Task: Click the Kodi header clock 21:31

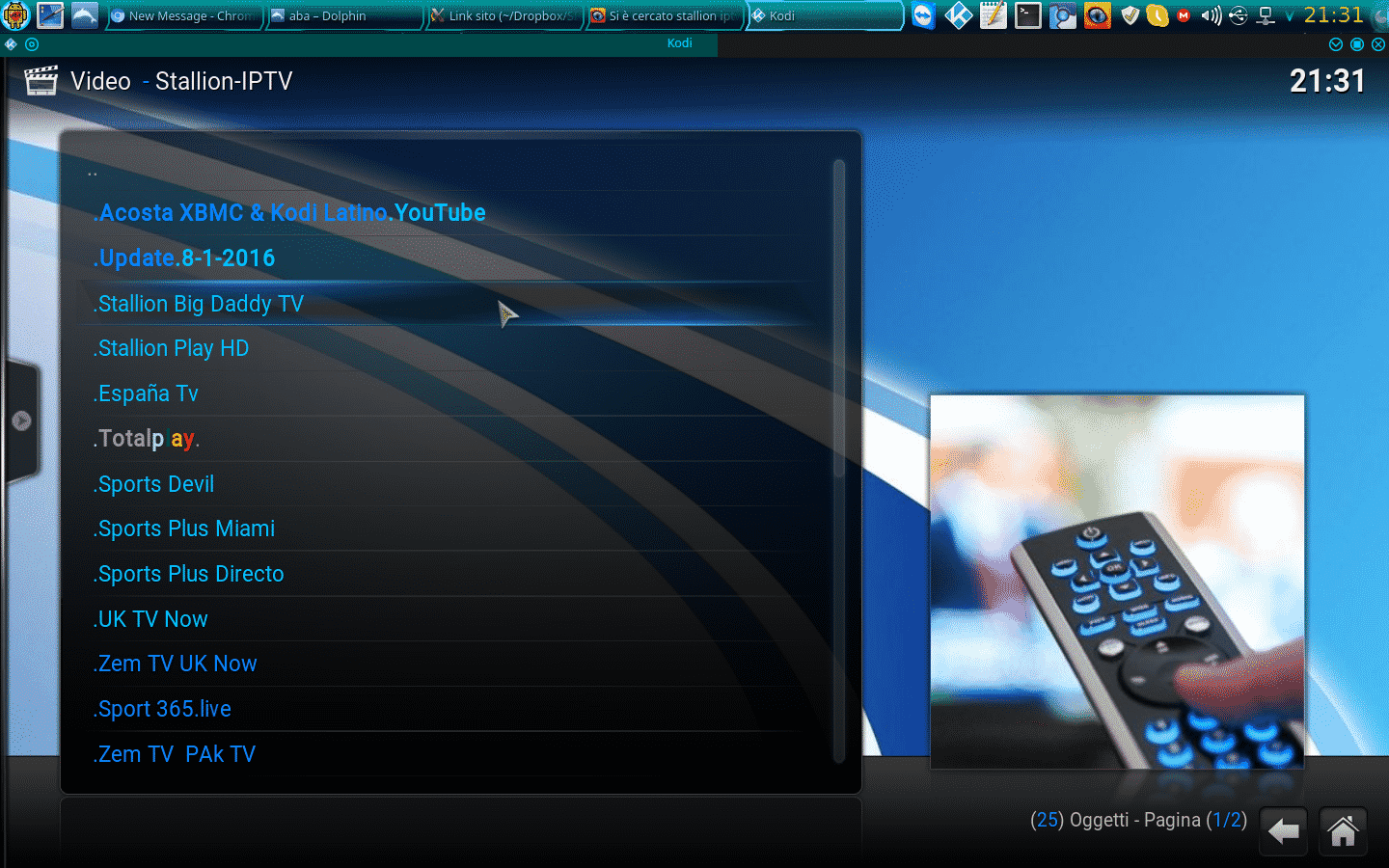Action: (1327, 81)
